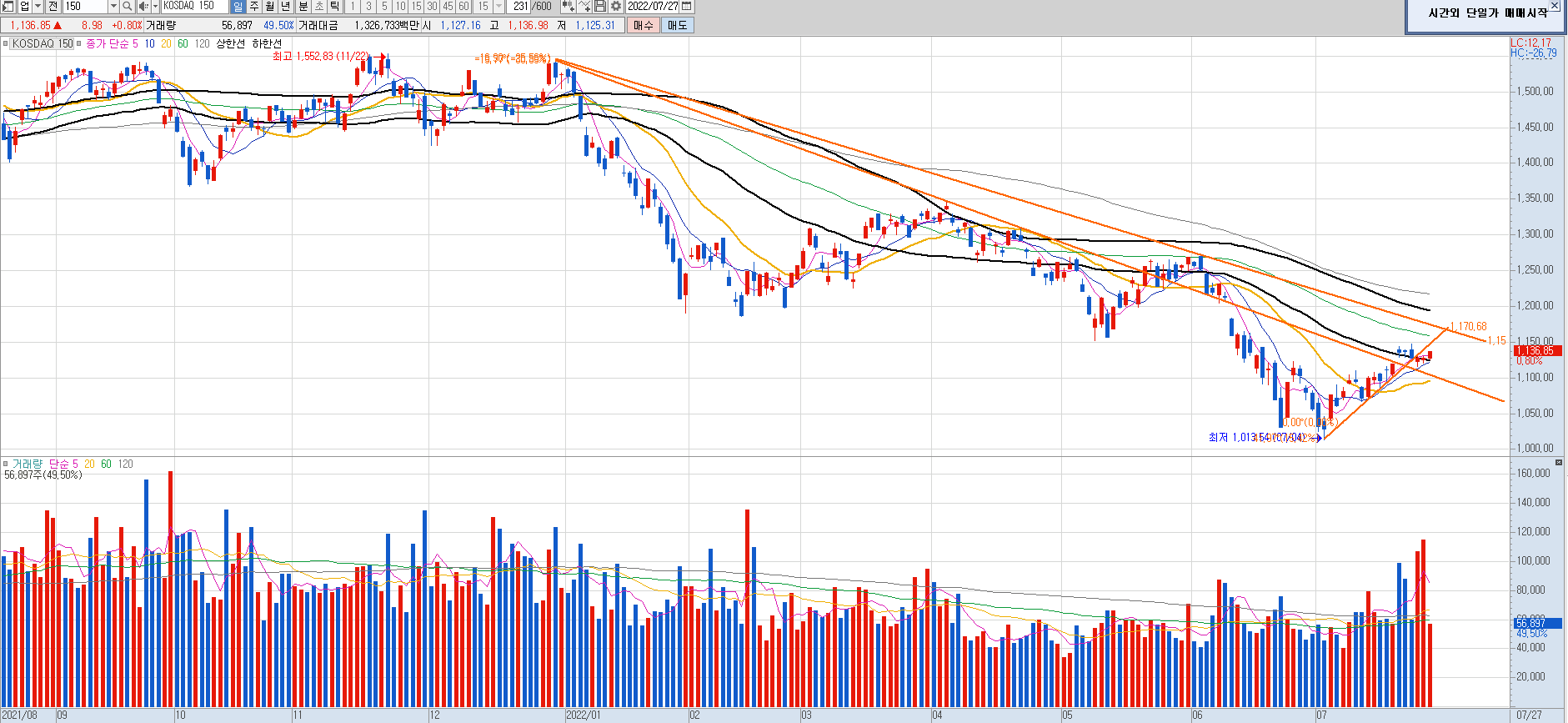
Task: Click the add indicator candlestick icon
Action: click(569, 6)
